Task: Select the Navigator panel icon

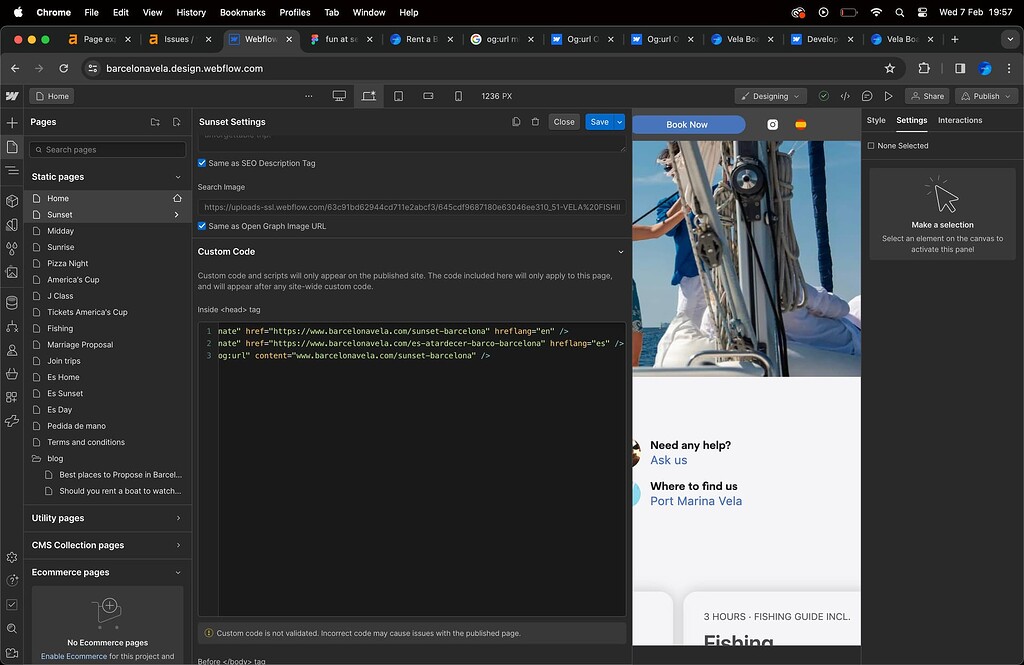Action: 11,171
